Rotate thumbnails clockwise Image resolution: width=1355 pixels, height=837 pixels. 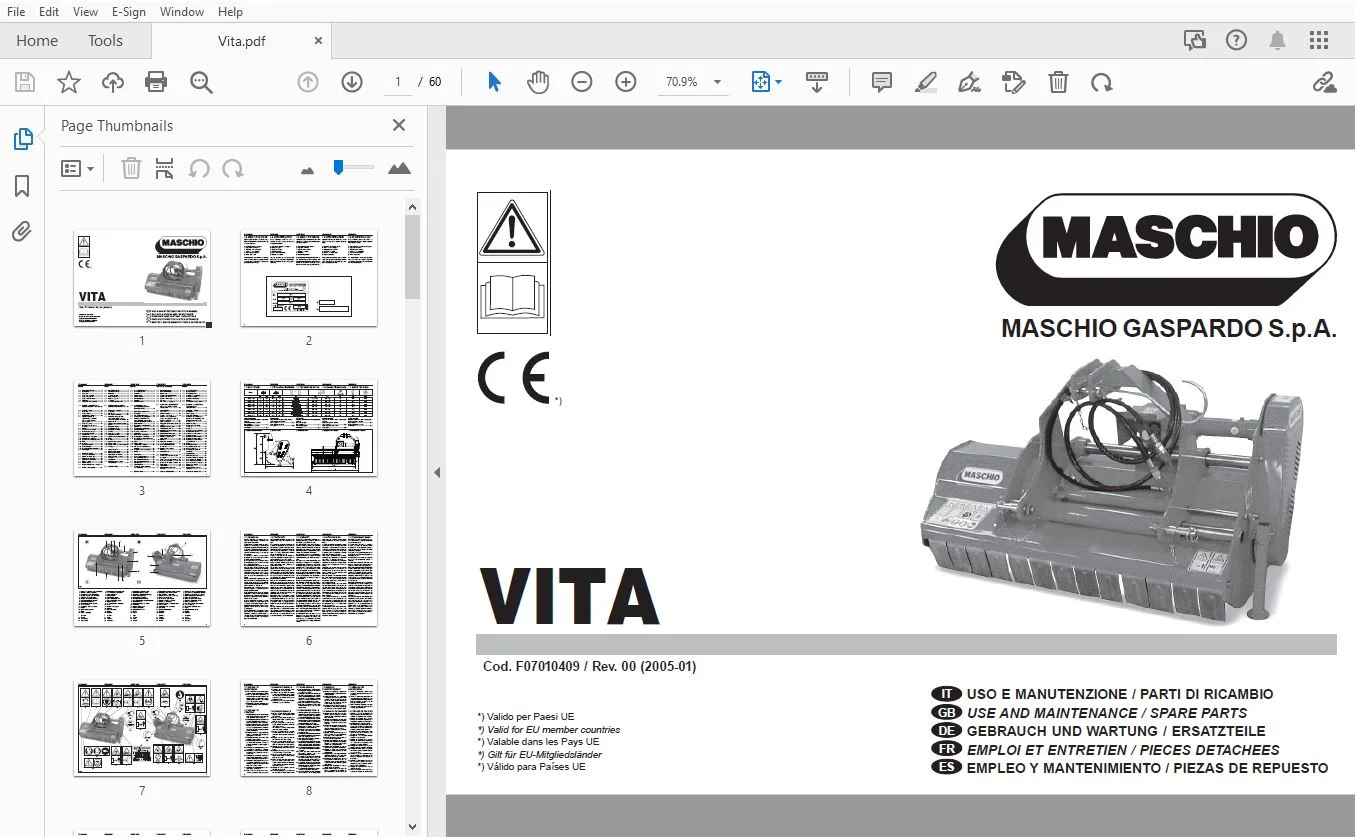click(x=233, y=168)
